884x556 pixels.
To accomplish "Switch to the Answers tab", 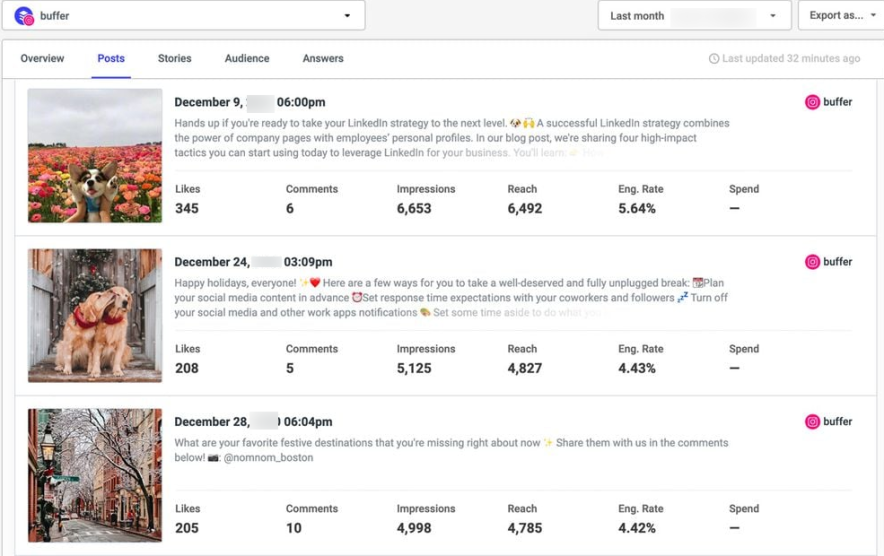I will click(323, 59).
